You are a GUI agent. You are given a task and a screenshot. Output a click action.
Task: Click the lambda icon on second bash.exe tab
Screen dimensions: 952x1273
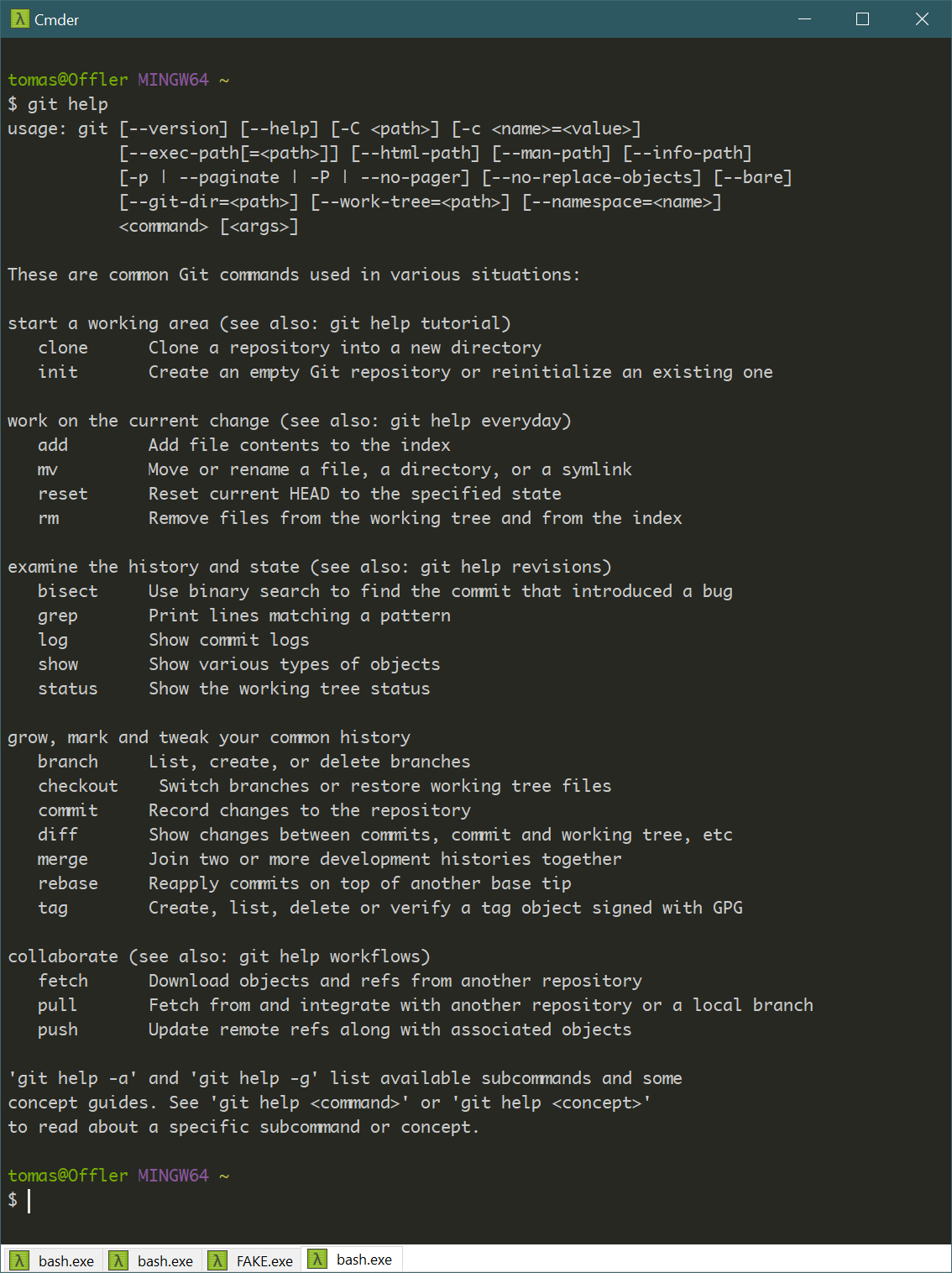point(119,1260)
